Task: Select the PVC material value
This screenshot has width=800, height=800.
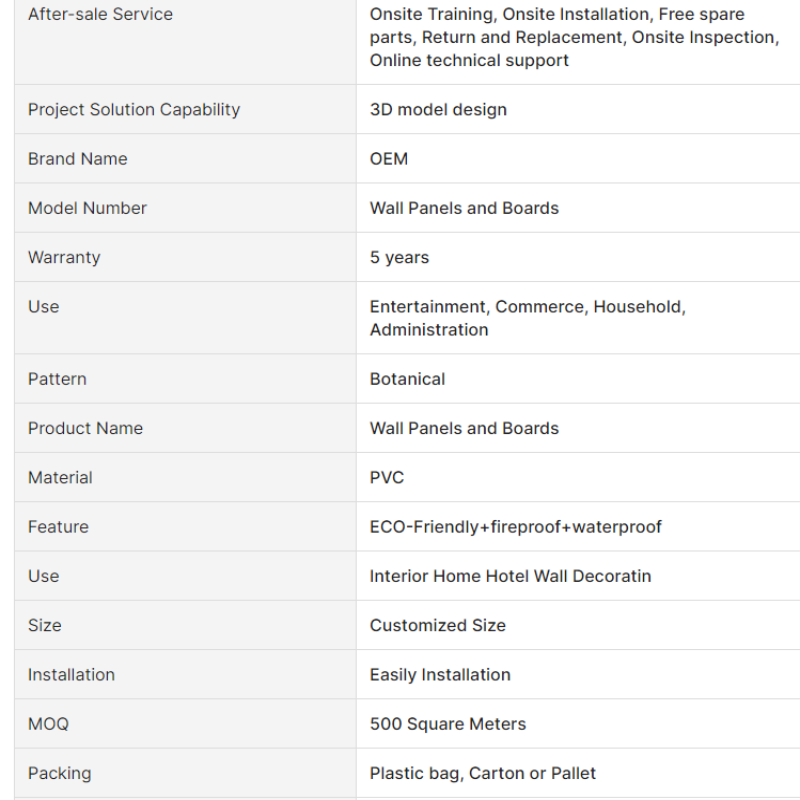Action: coord(387,478)
